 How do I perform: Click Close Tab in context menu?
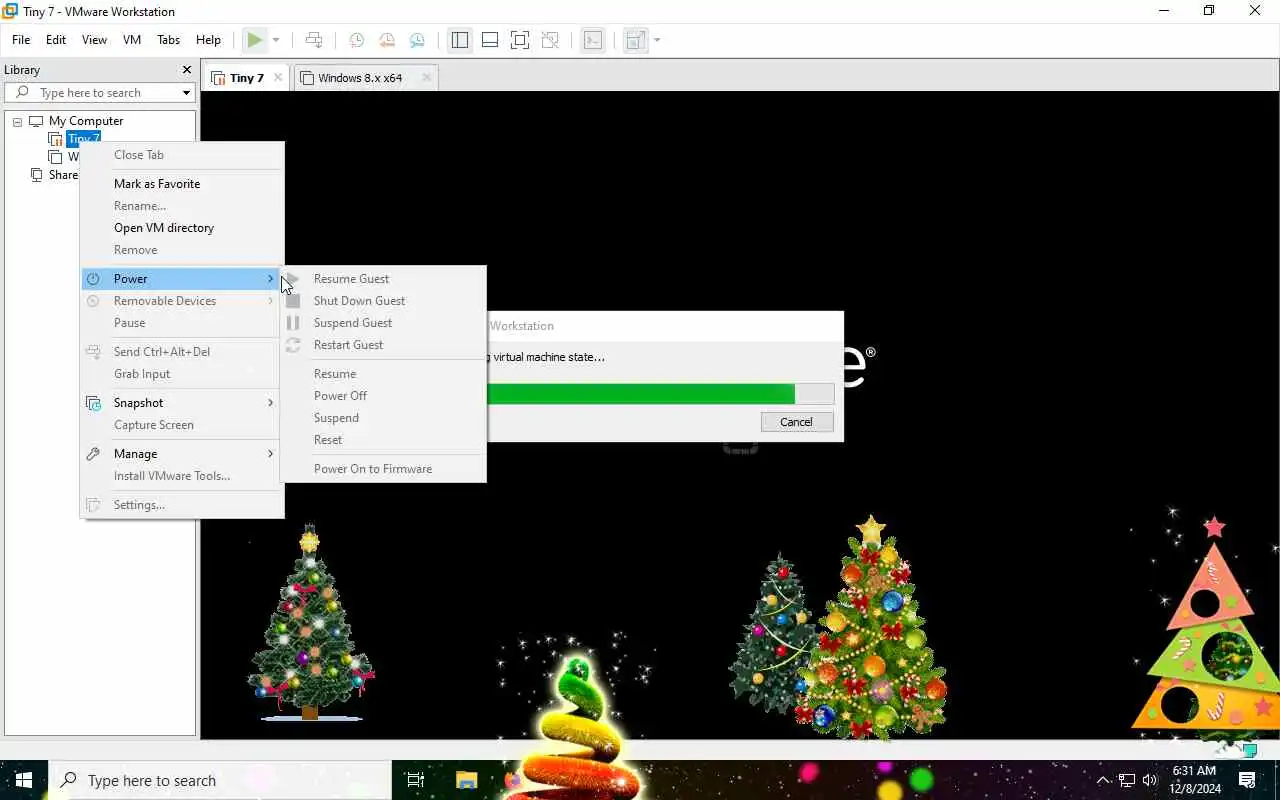139,155
